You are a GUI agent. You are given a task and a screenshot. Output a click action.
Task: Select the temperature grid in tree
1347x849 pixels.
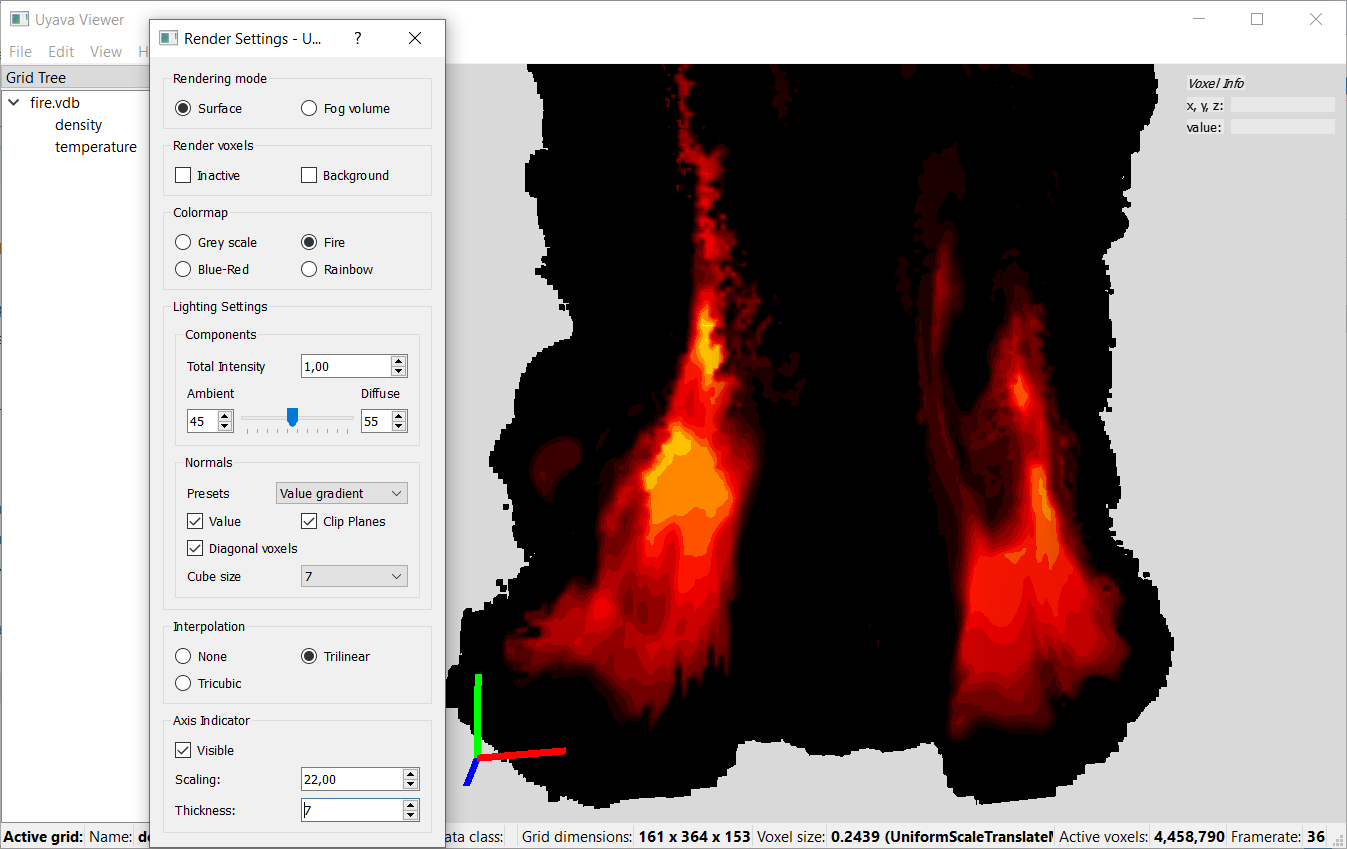(96, 147)
